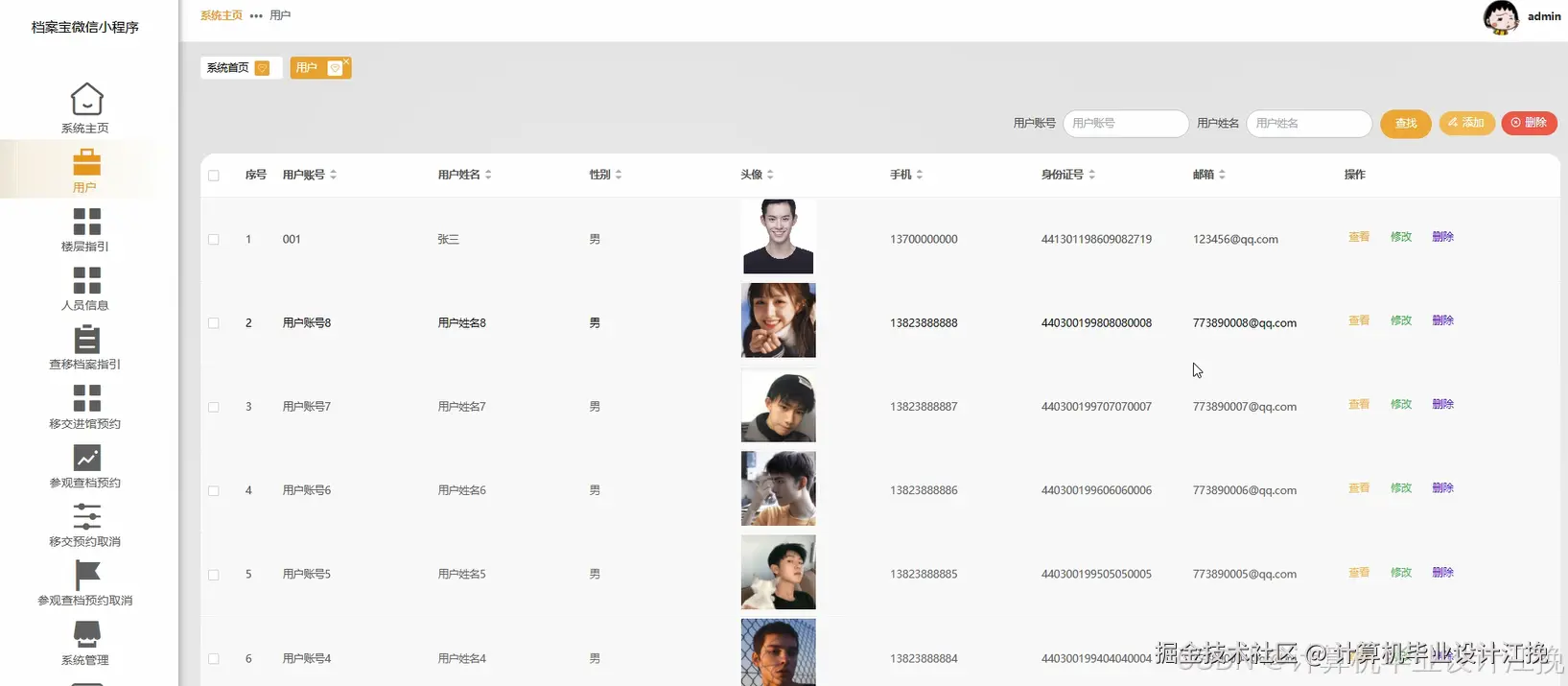Check the row for 用户账号5

click(214, 575)
